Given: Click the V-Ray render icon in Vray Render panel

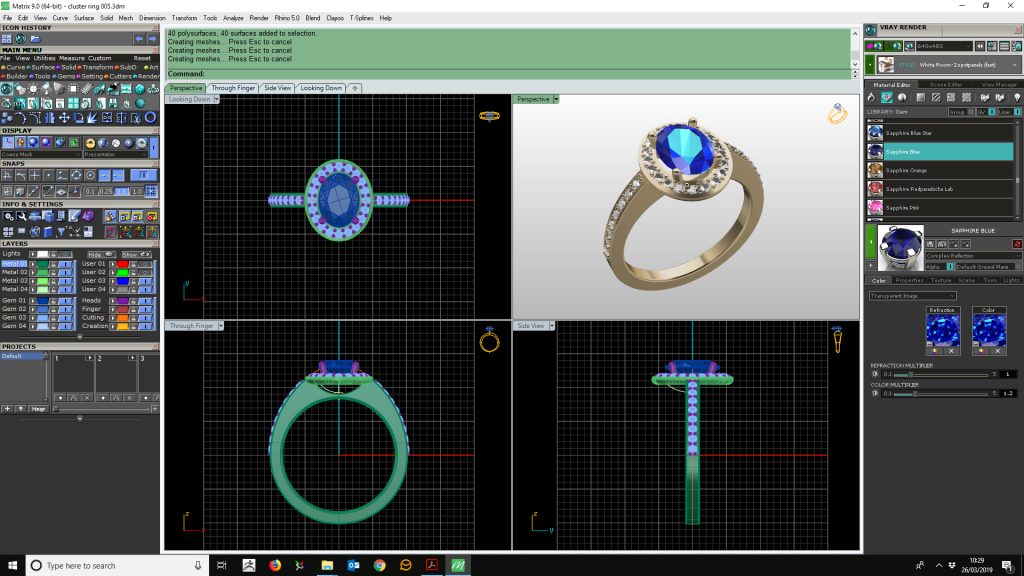Looking at the screenshot, I should click(x=870, y=30).
